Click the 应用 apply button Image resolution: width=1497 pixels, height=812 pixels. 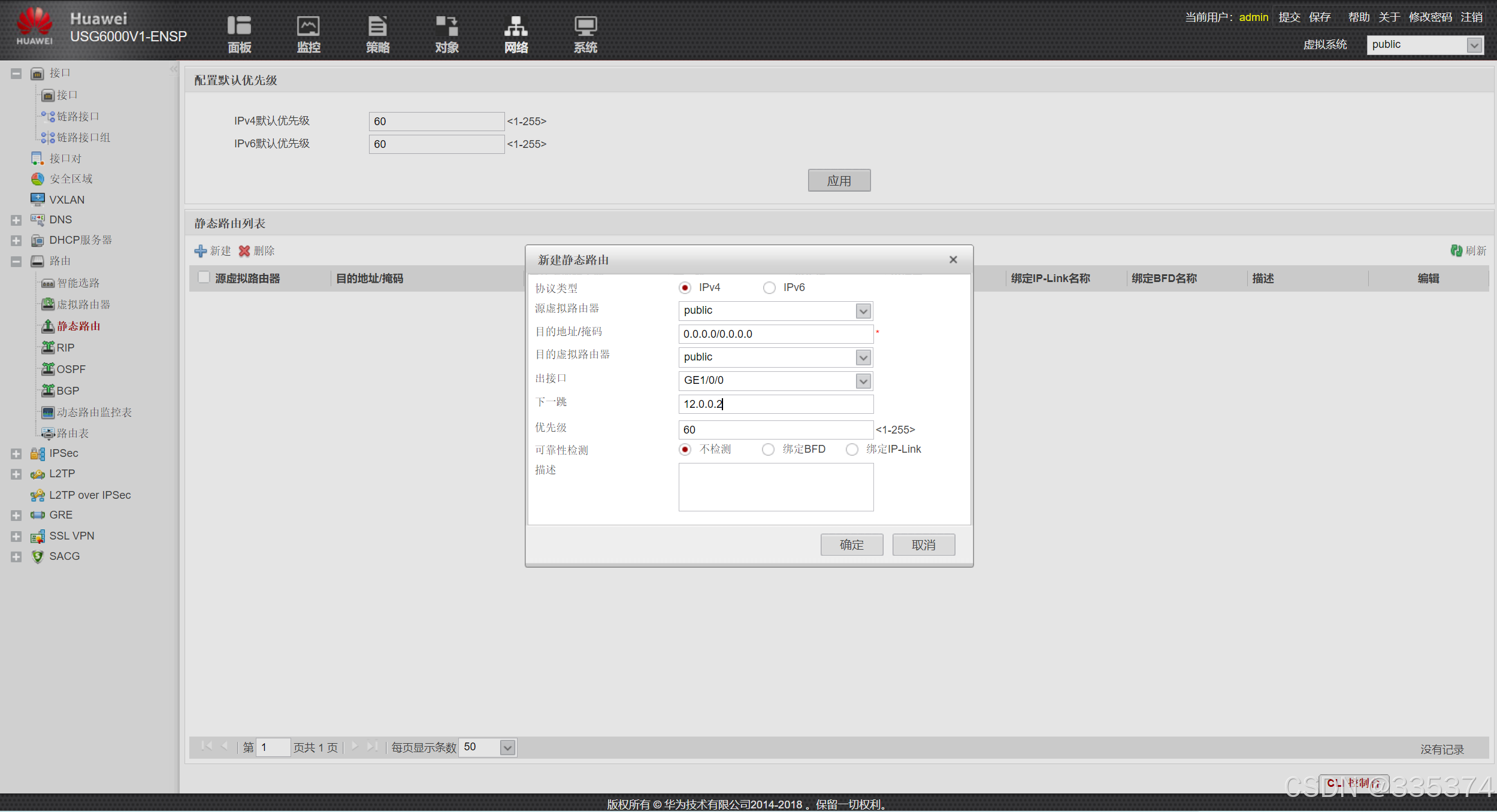point(839,181)
